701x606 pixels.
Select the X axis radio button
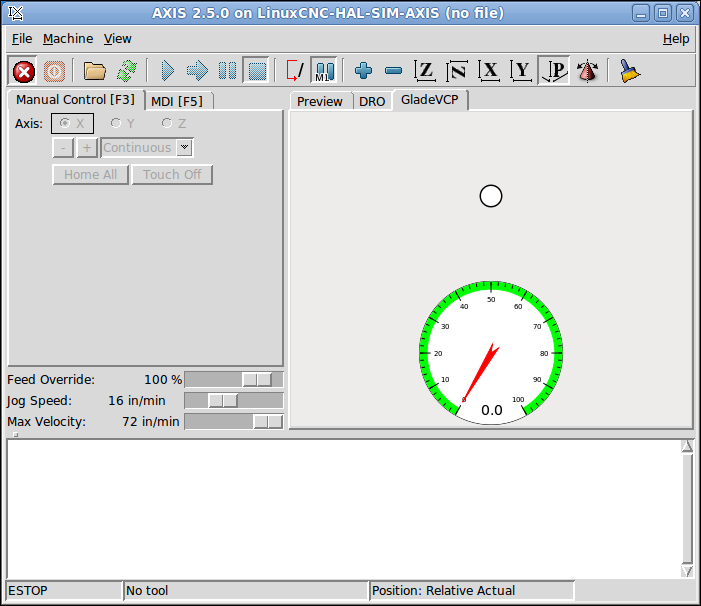pos(72,123)
